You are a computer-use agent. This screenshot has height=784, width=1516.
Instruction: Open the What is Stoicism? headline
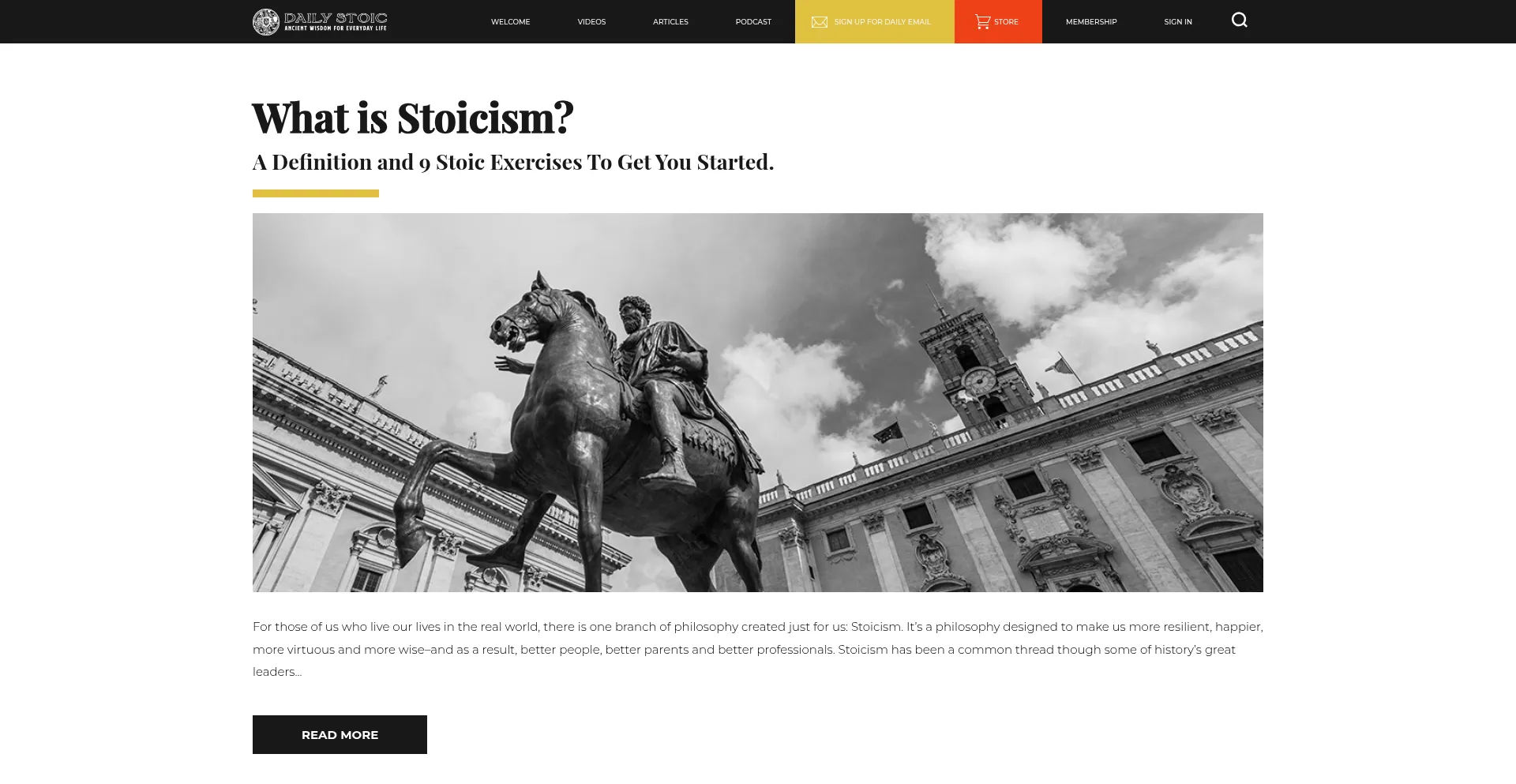(412, 118)
